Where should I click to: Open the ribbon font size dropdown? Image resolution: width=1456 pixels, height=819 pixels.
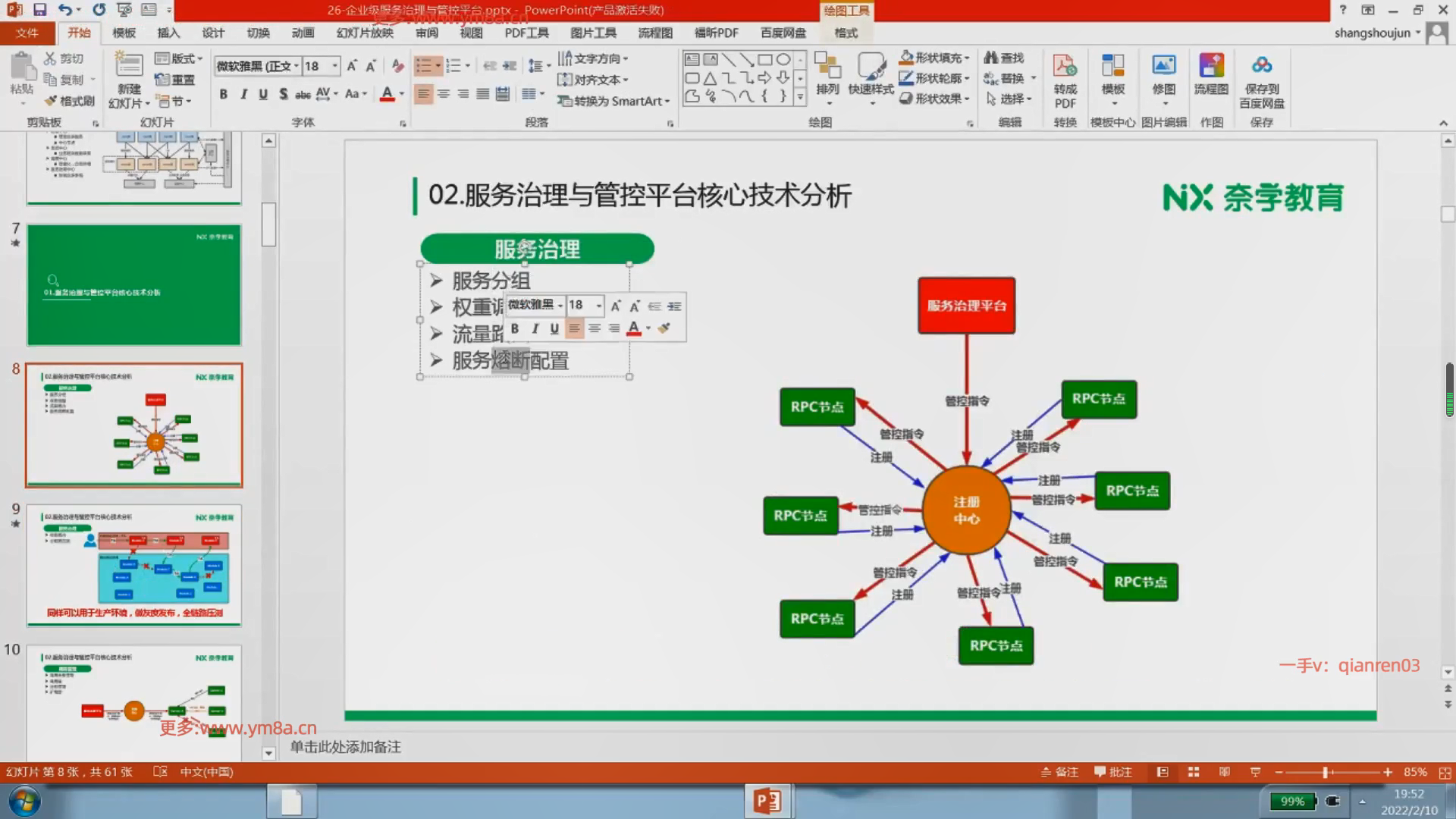click(x=334, y=66)
